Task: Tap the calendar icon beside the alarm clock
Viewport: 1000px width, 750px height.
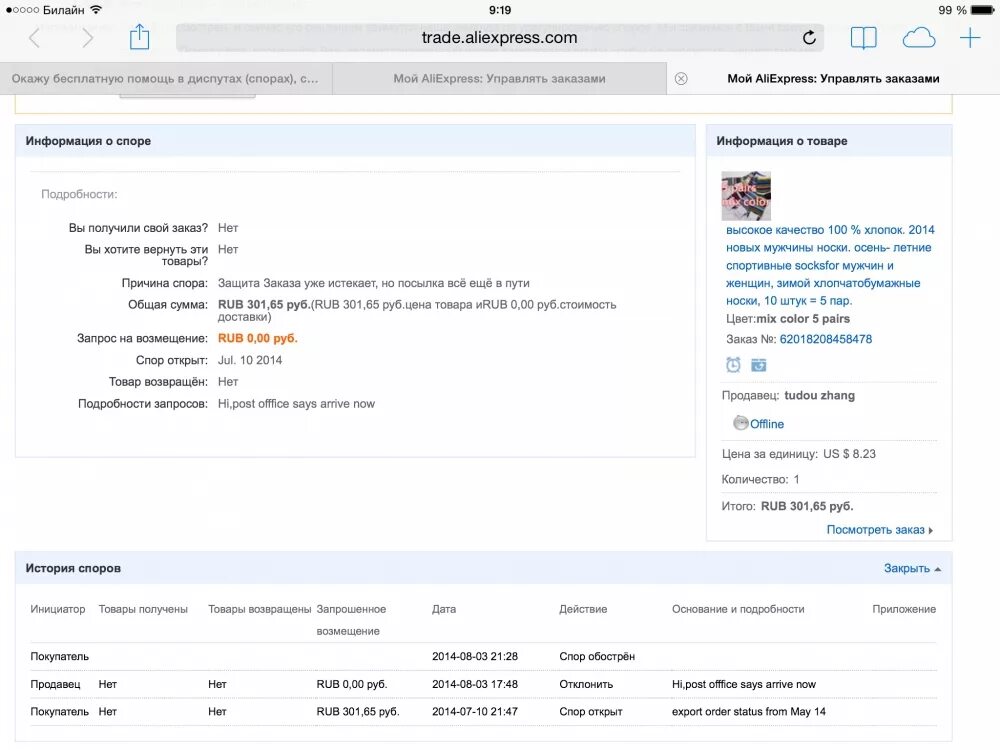Action: (758, 365)
